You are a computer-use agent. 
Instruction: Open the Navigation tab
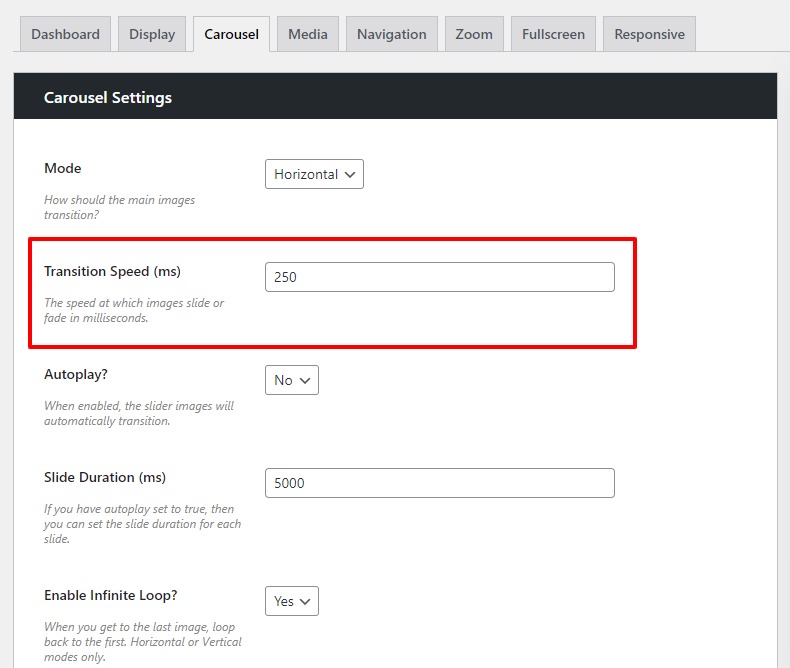pyautogui.click(x=391, y=34)
